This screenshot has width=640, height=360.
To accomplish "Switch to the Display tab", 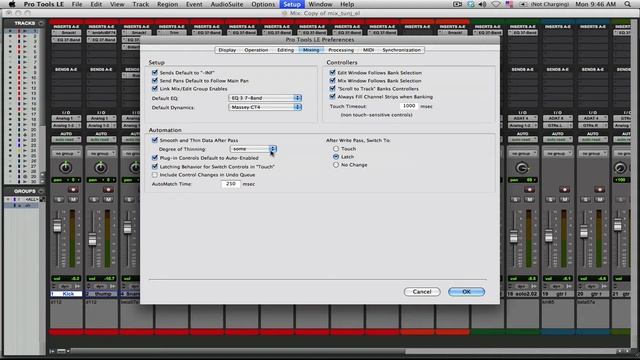I will (x=227, y=50).
